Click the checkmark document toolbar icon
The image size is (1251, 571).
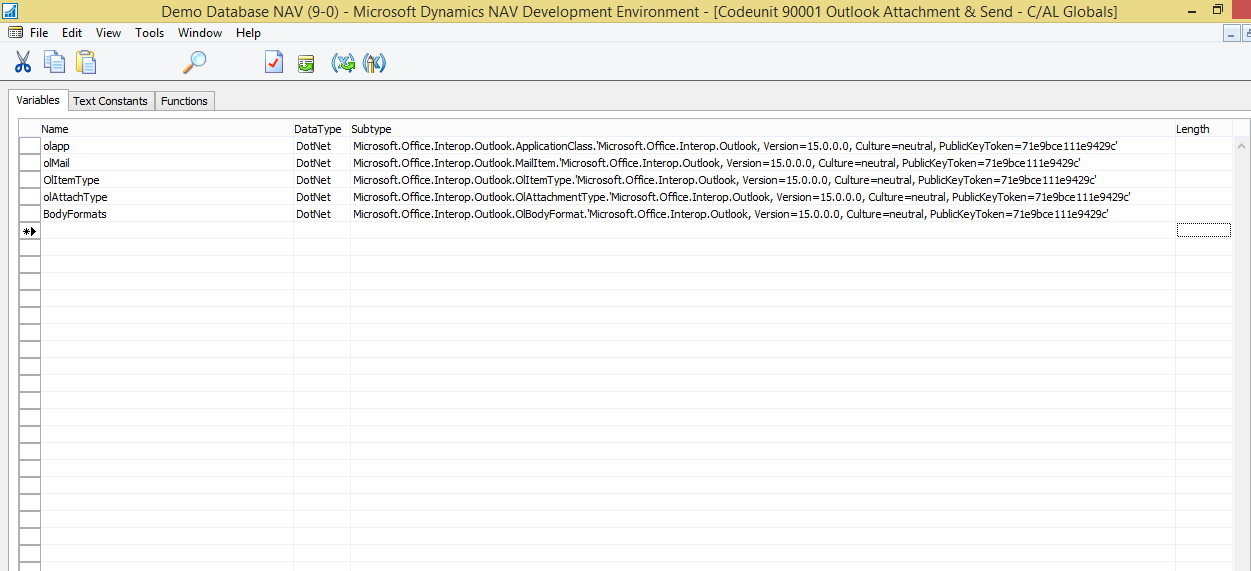point(274,63)
